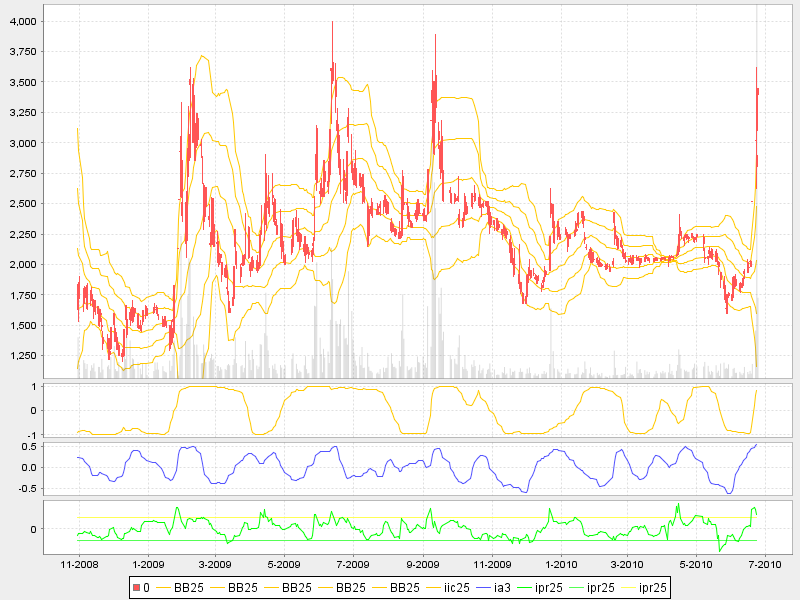
Task: Click the 5-2009 date axis label
Action: (x=285, y=565)
